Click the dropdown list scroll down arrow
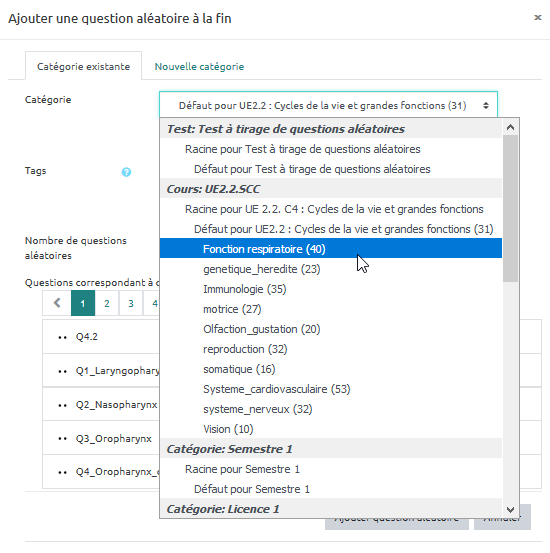 point(510,510)
